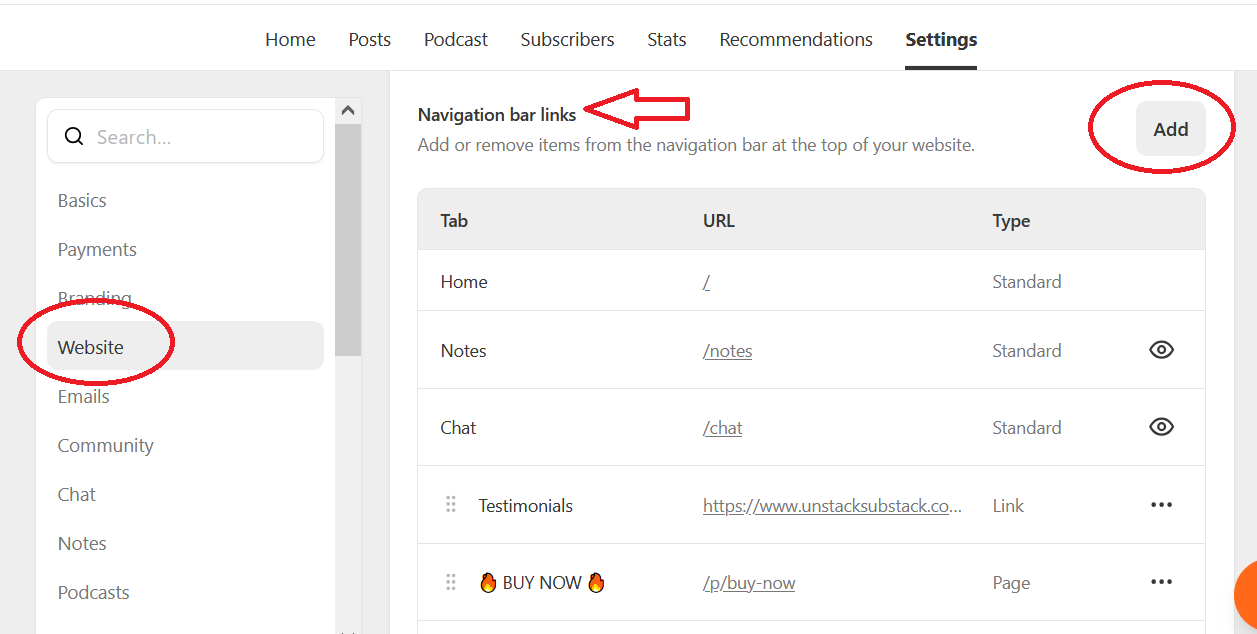This screenshot has width=1257, height=634.
Task: Switch to the Recommendations tab
Action: click(795, 39)
